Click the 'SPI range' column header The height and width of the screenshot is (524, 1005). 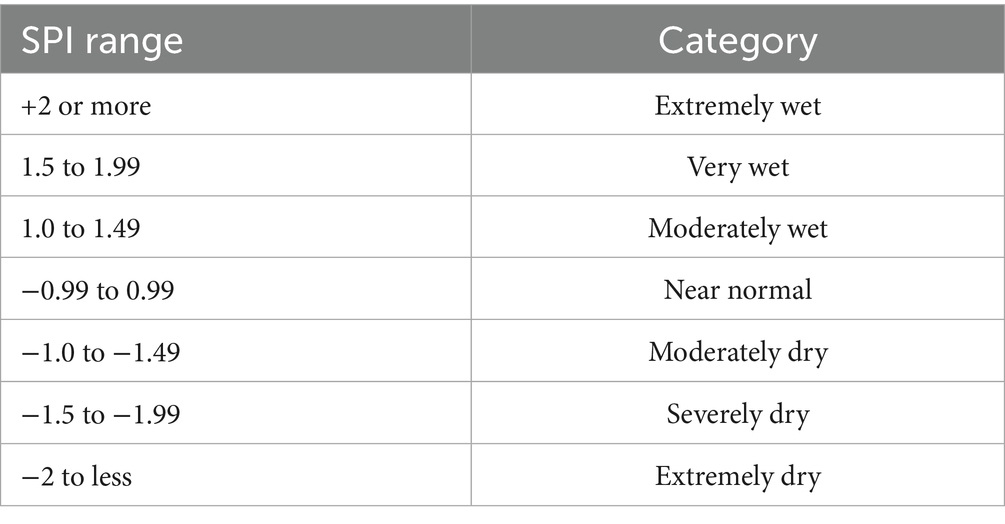pyautogui.click(x=102, y=41)
